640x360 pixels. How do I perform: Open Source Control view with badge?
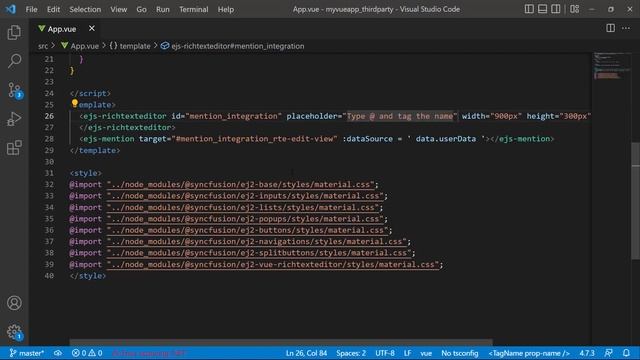pyautogui.click(x=14, y=90)
